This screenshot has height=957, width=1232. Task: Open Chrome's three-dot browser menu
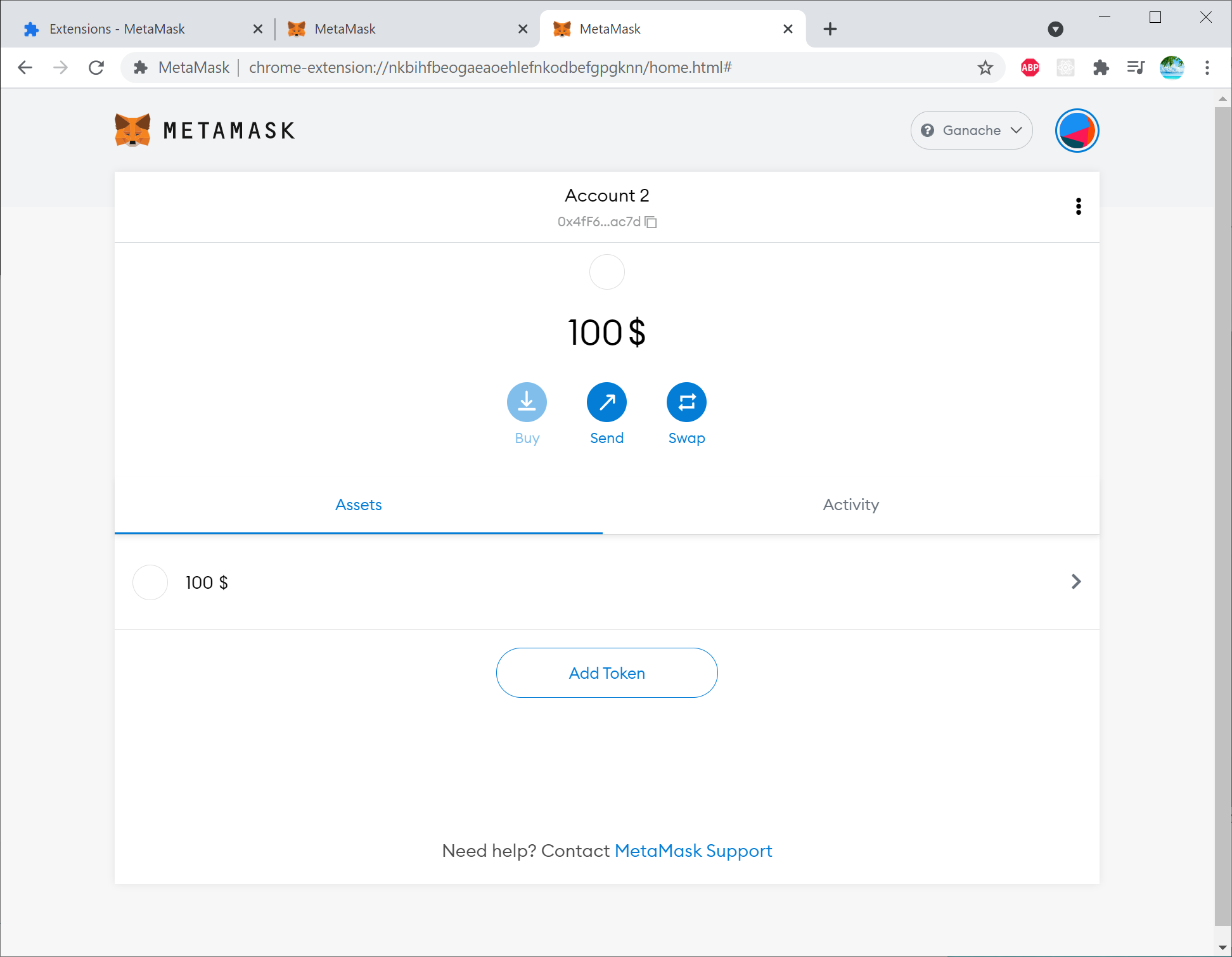(1207, 67)
